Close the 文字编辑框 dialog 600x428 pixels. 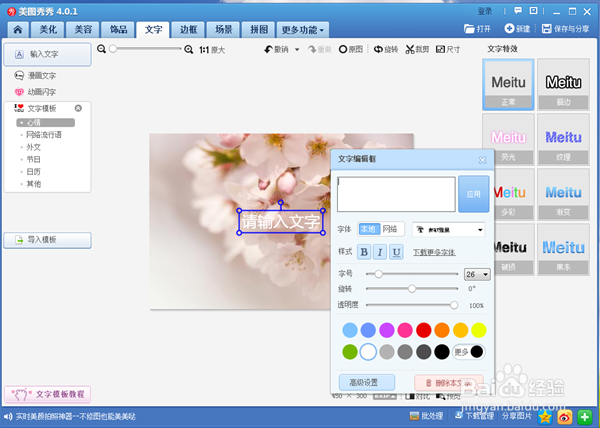(x=483, y=160)
